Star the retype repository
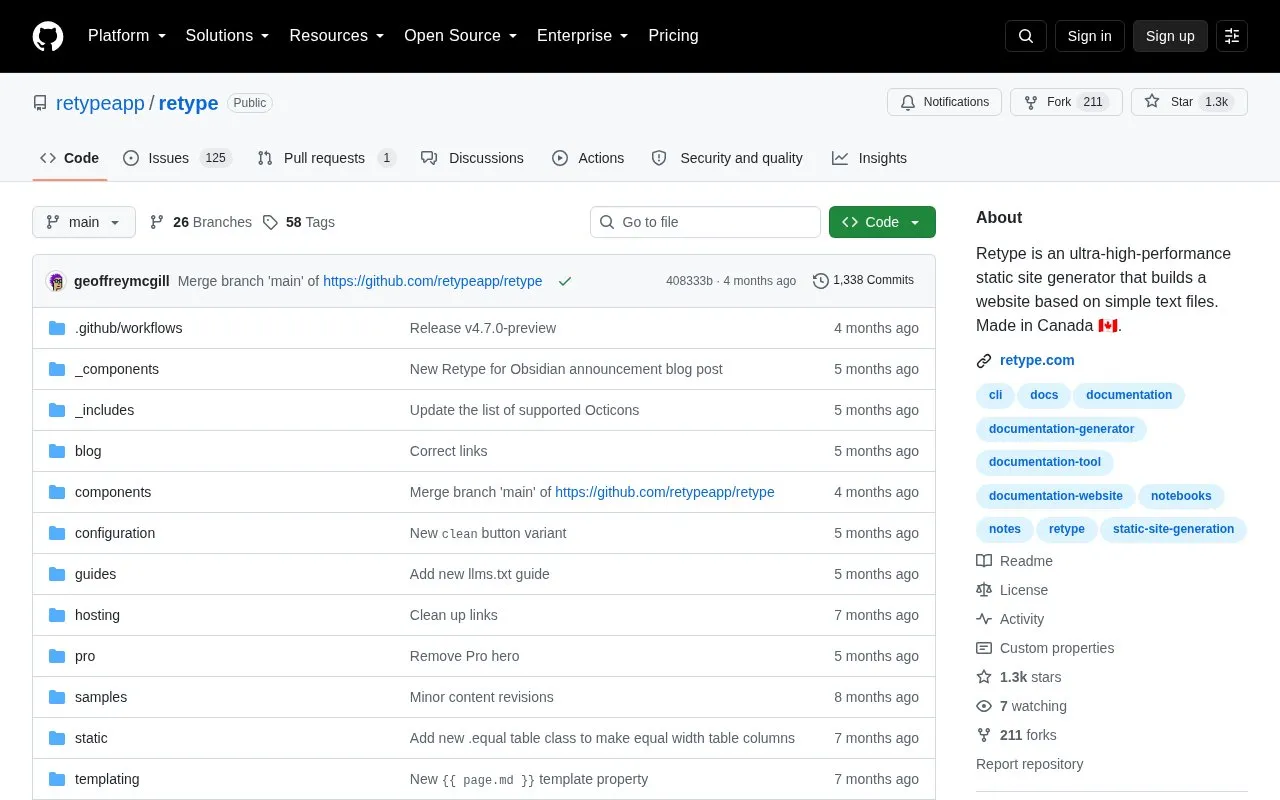 (1189, 102)
